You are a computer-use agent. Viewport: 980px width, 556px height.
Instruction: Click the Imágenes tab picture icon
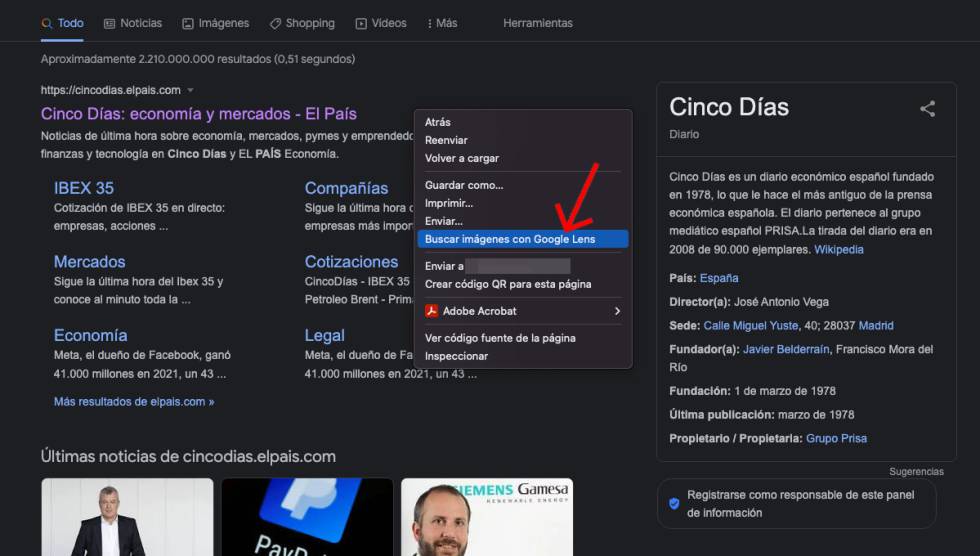[x=188, y=24]
